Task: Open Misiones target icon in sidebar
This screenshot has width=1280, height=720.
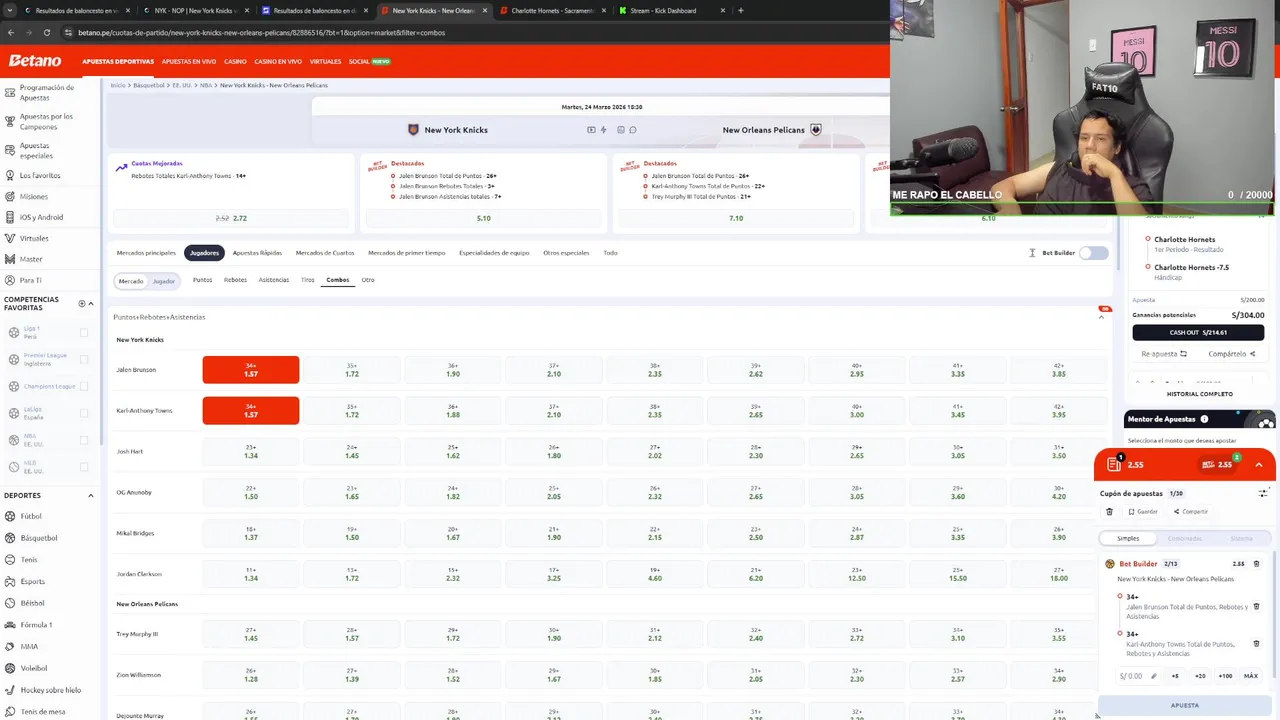Action: pos(9,196)
